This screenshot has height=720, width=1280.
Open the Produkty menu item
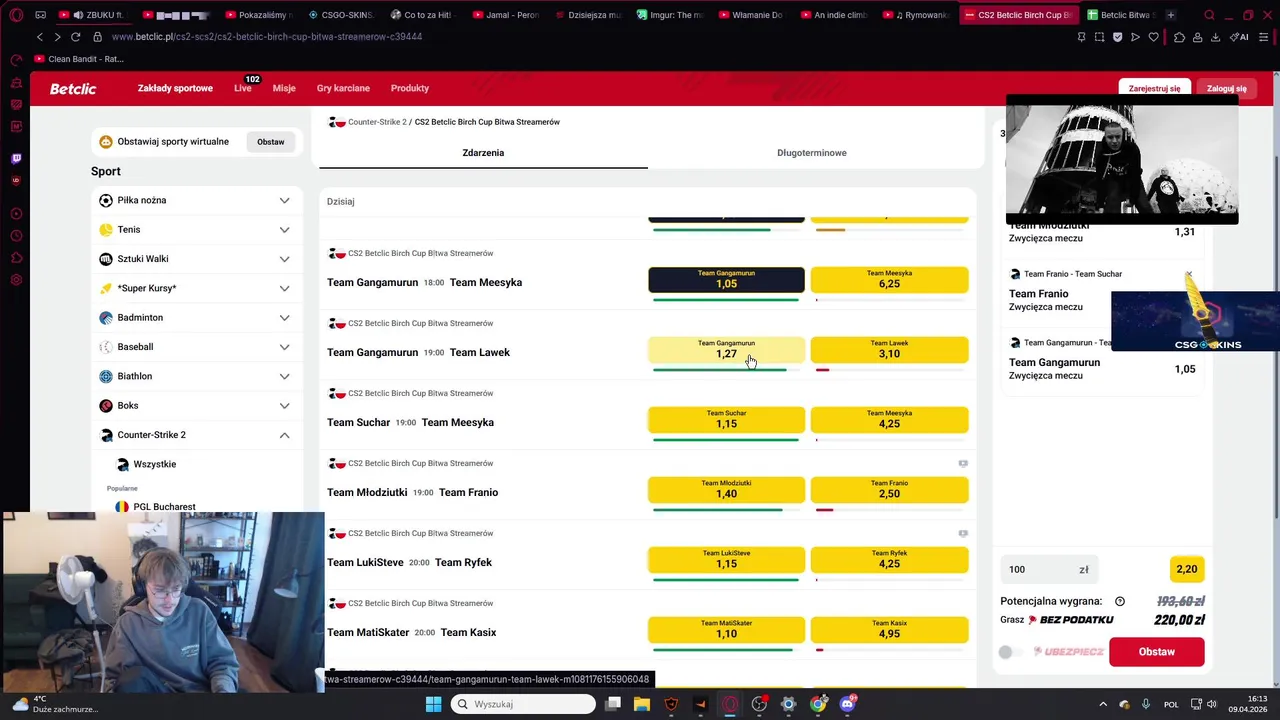coord(410,88)
